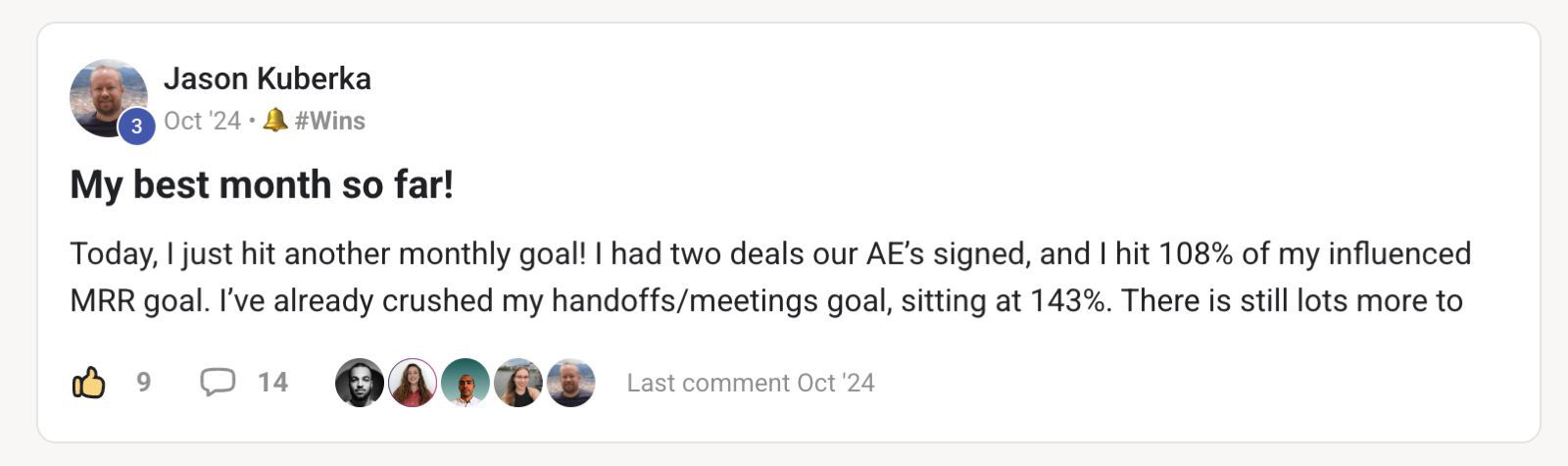
Task: Click the Oct '24 post date
Action: coord(202,121)
